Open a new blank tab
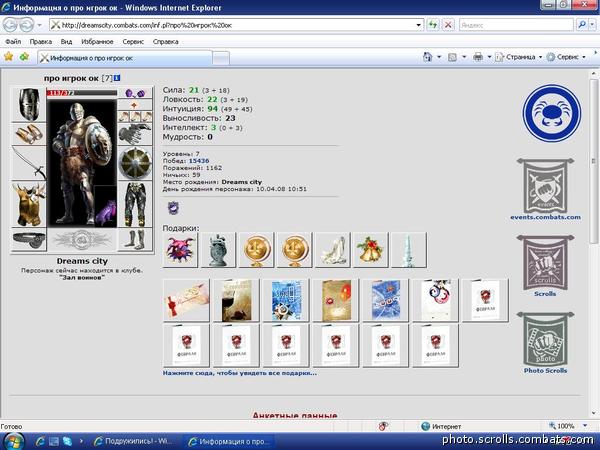The image size is (600, 450). pos(221,59)
